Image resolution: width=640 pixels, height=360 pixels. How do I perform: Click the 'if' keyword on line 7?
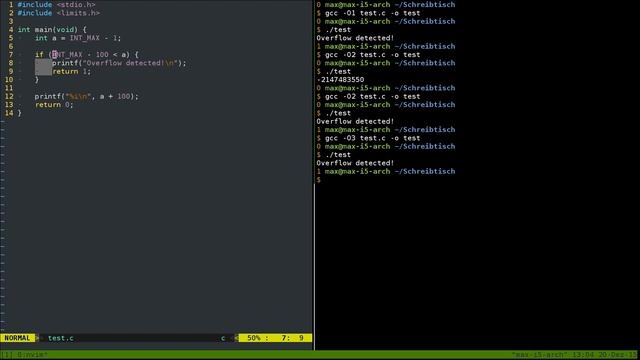(39, 55)
